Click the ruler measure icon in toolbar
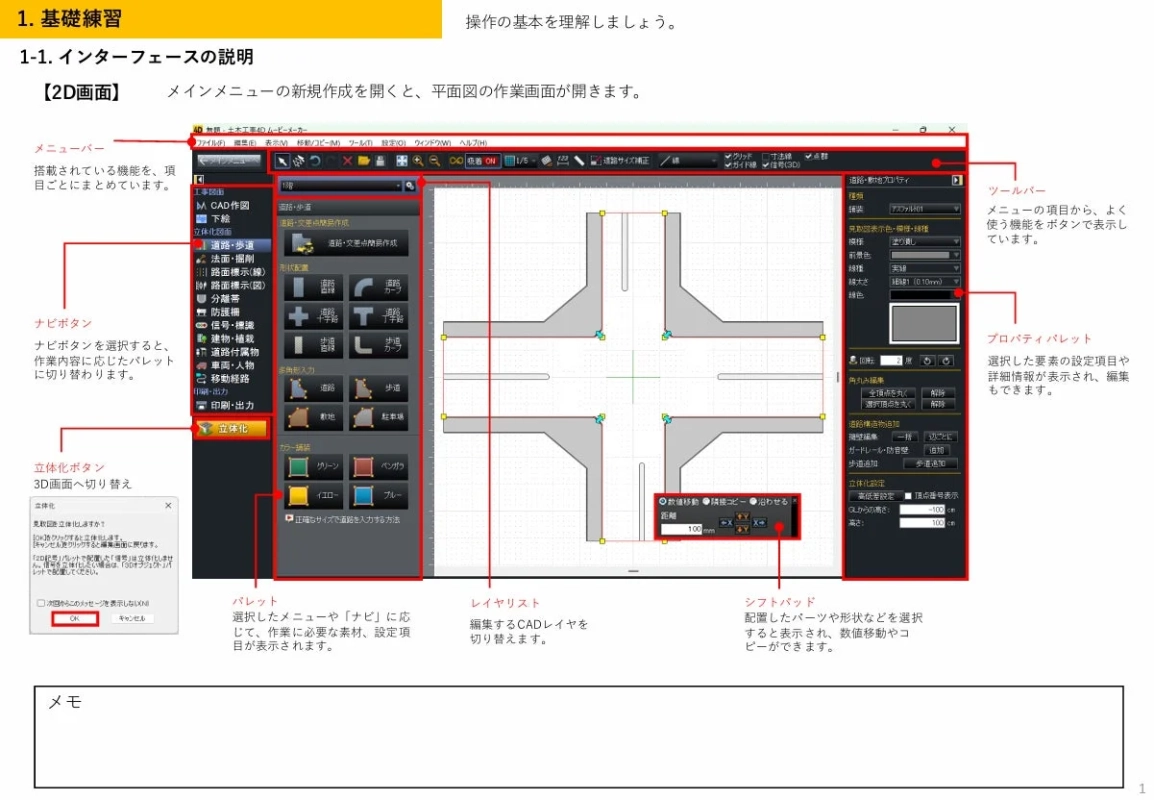The width and height of the screenshot is (1154, 800). (x=563, y=160)
